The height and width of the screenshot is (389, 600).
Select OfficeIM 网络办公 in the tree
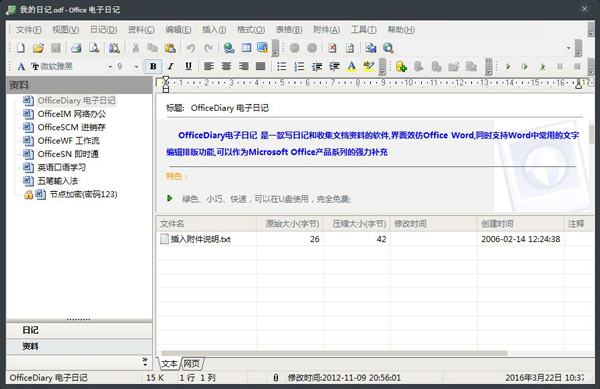coord(72,114)
